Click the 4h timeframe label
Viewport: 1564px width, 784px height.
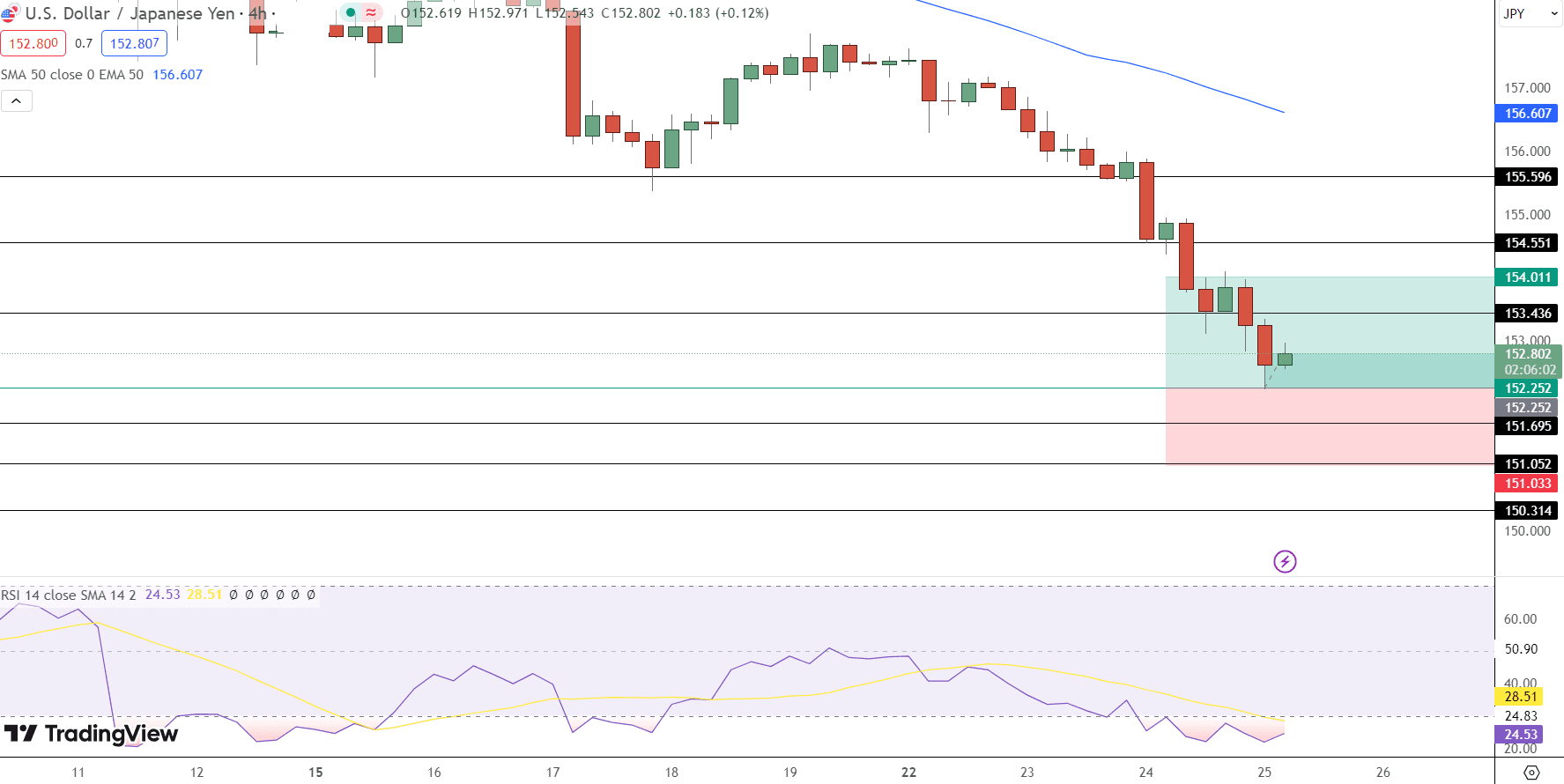click(257, 13)
